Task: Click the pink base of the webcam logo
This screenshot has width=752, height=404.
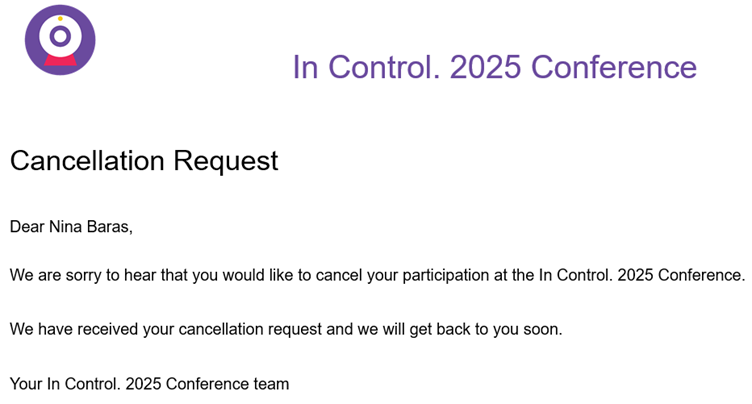Action: (60, 64)
